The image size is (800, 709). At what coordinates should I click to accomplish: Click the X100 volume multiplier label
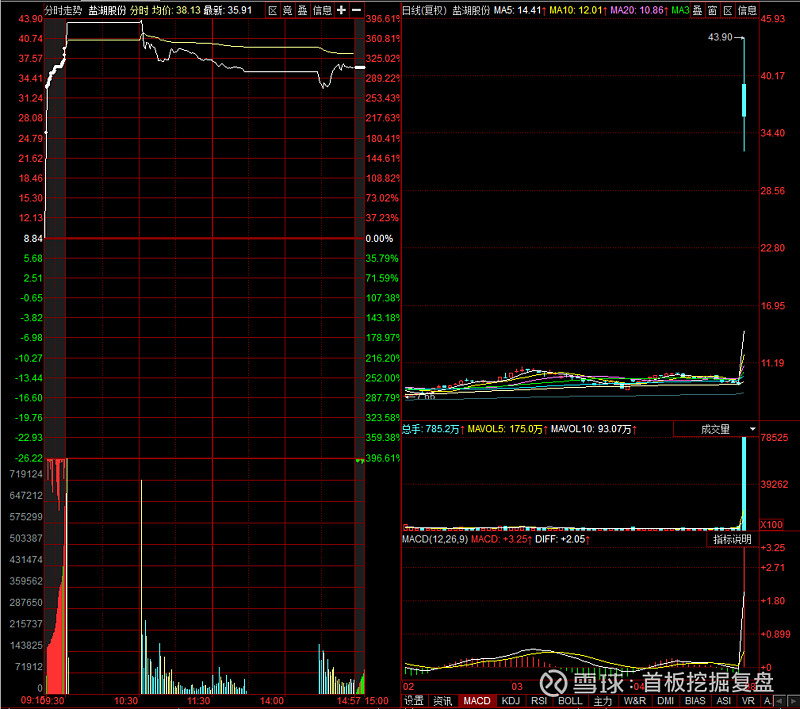point(771,525)
